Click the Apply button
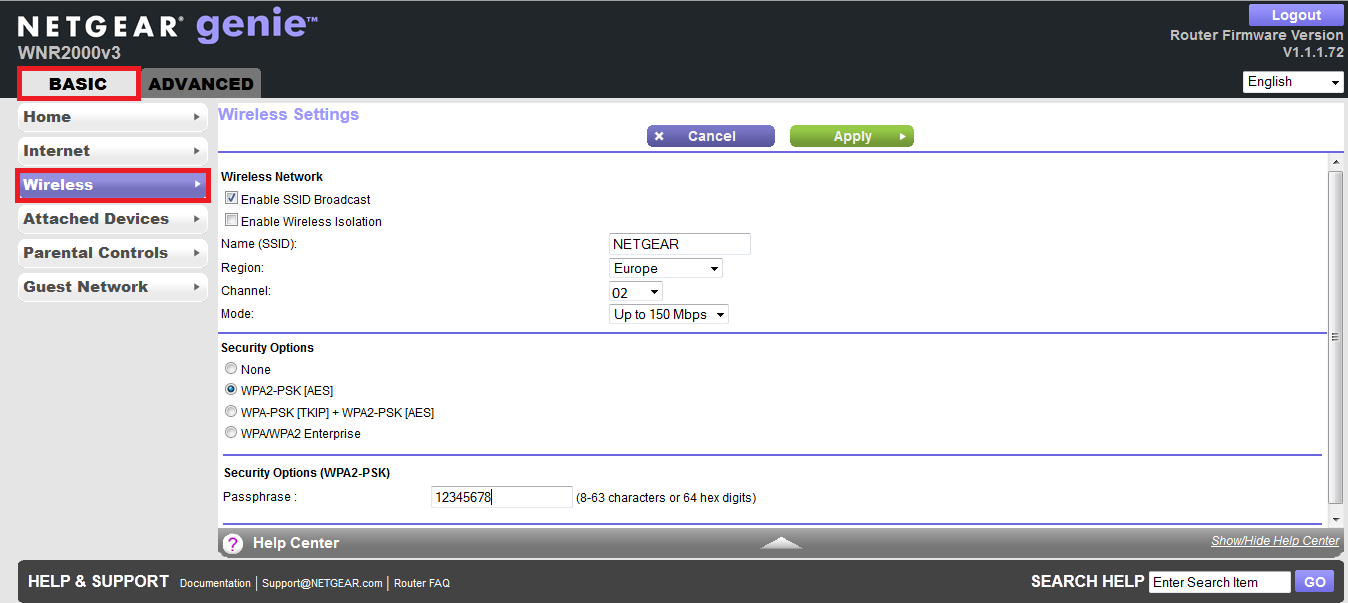Screen dimensions: 1348x603 tap(852, 136)
